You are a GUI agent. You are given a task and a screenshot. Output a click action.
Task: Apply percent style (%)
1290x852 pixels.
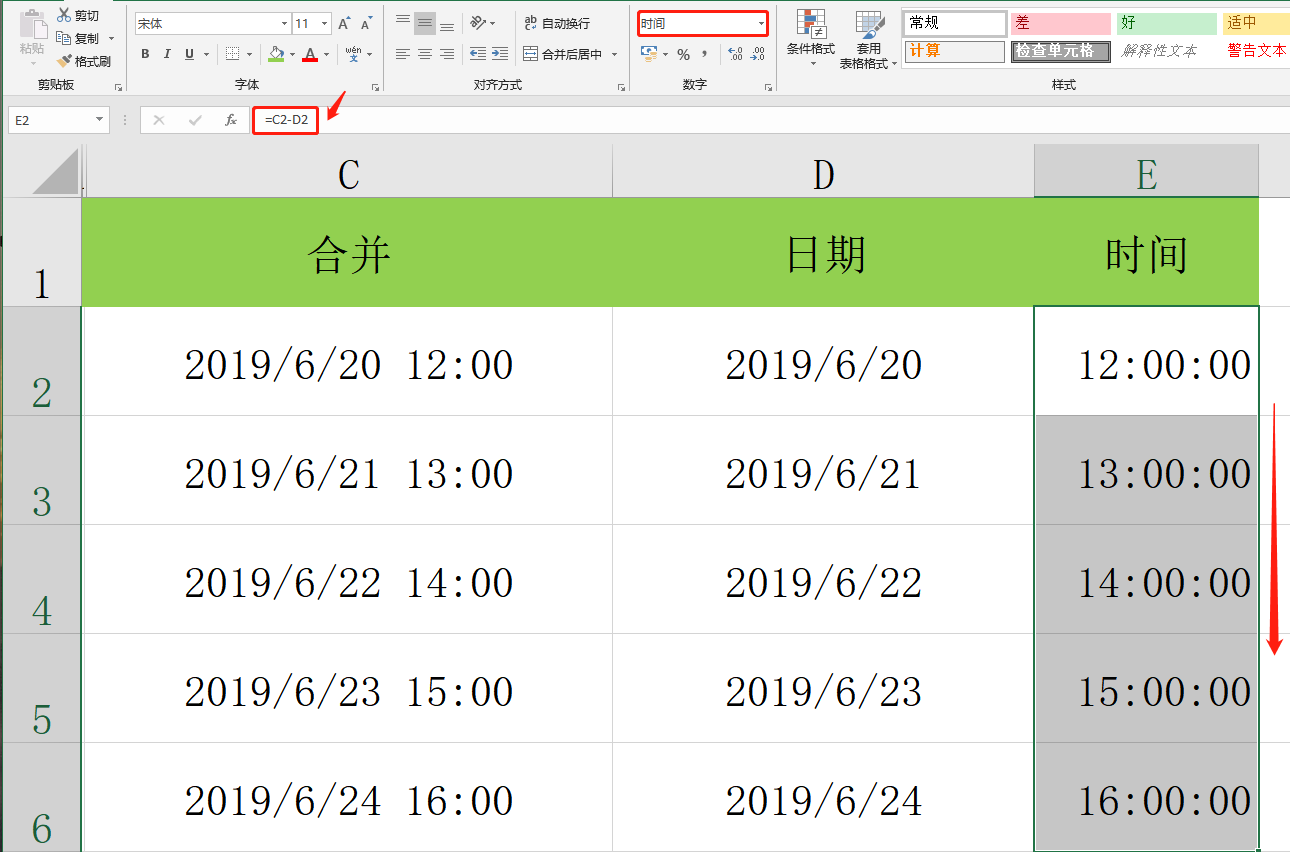coord(683,54)
